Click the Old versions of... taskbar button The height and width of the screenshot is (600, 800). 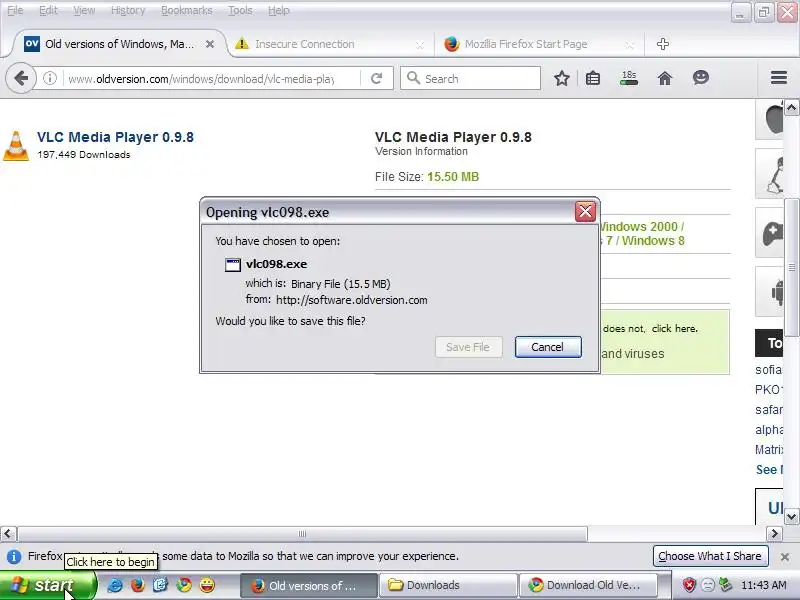[309, 585]
